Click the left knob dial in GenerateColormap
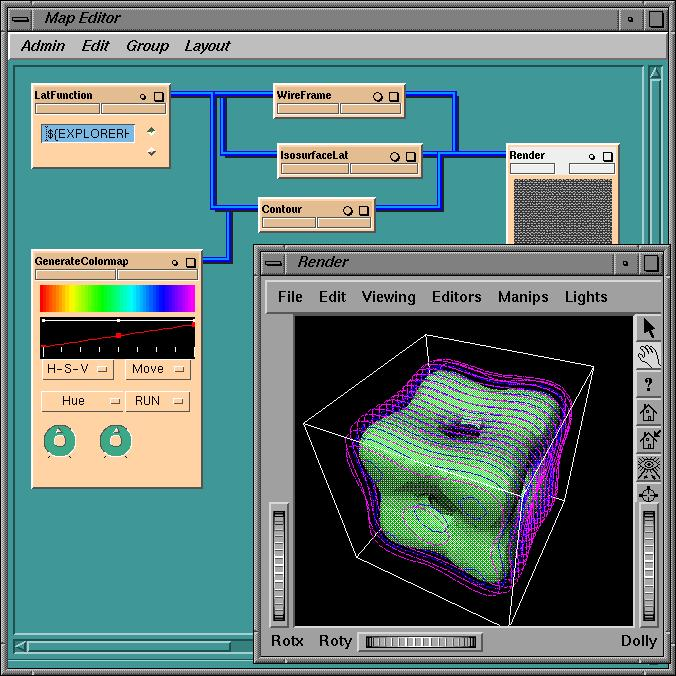Viewport: 676px width, 676px height. (60, 439)
